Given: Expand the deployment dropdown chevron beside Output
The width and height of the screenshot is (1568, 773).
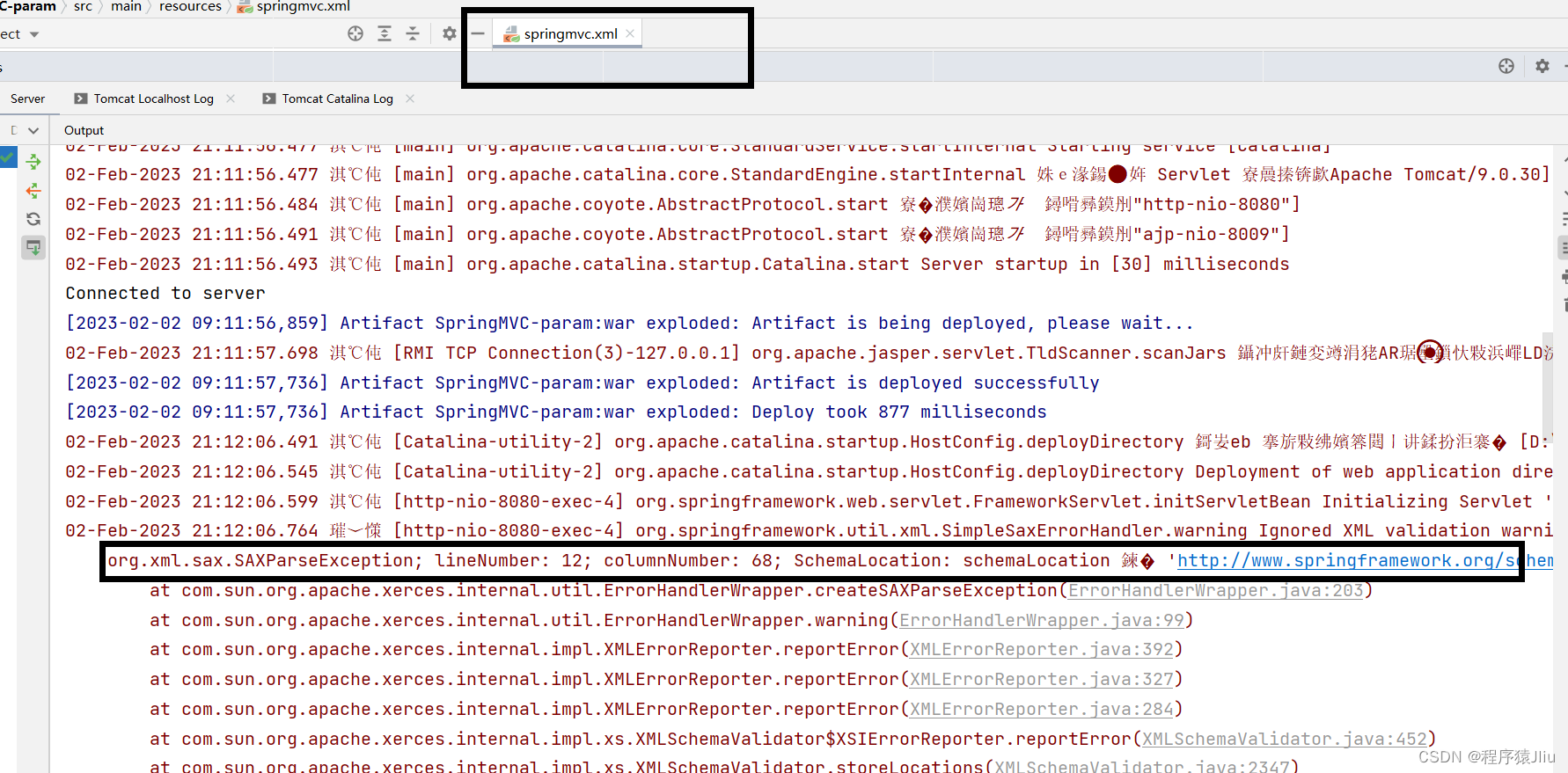Looking at the screenshot, I should pos(33,130).
